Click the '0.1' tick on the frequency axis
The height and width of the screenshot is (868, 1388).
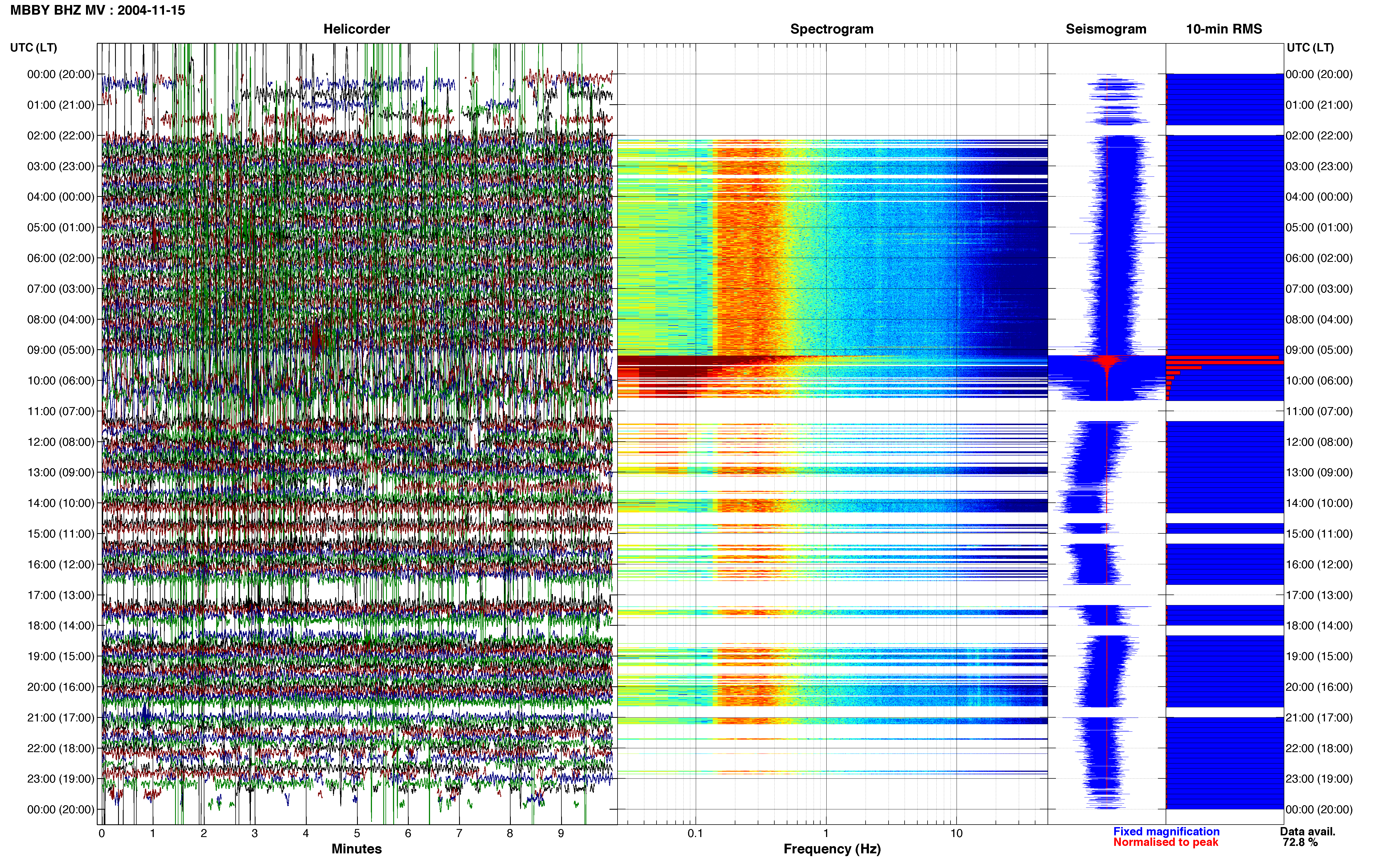click(x=695, y=833)
